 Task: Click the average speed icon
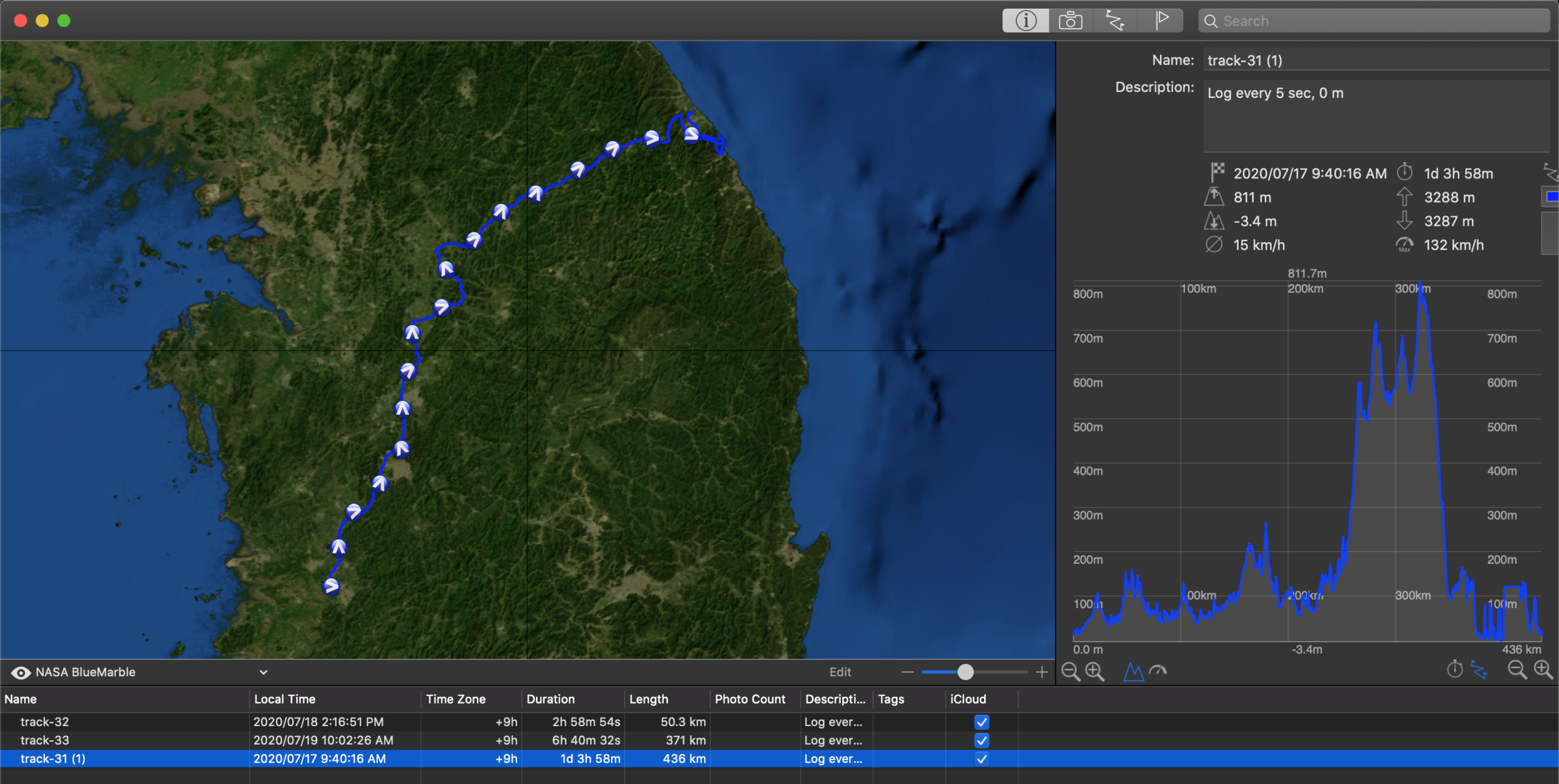[x=1214, y=245]
